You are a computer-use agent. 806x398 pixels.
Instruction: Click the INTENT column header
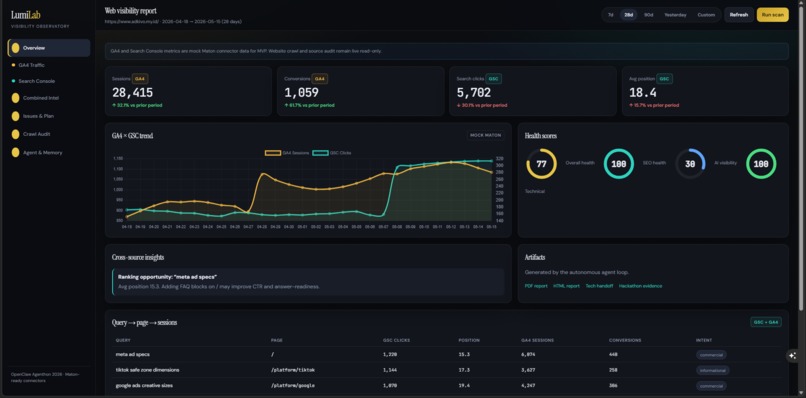tap(704, 340)
